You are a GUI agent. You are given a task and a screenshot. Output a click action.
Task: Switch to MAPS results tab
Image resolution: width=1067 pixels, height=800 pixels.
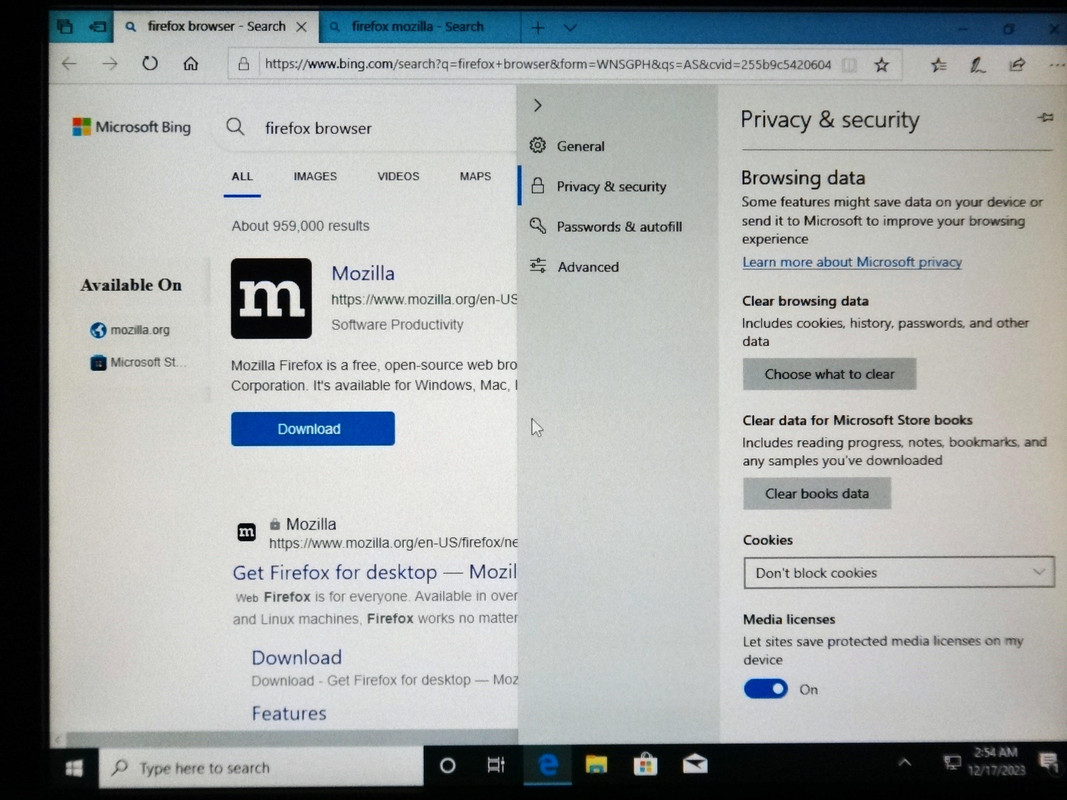tap(475, 176)
